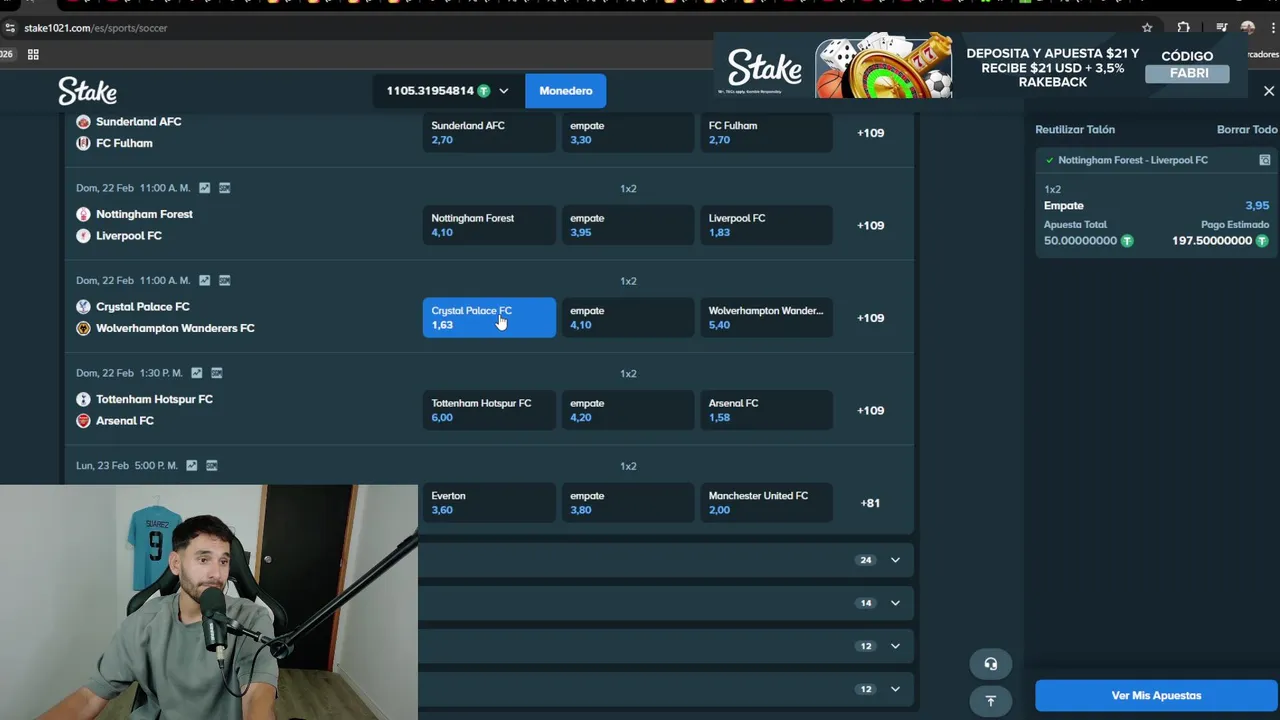Open stats chart for Tottenham match
Screen dimensions: 1280x720
click(197, 373)
